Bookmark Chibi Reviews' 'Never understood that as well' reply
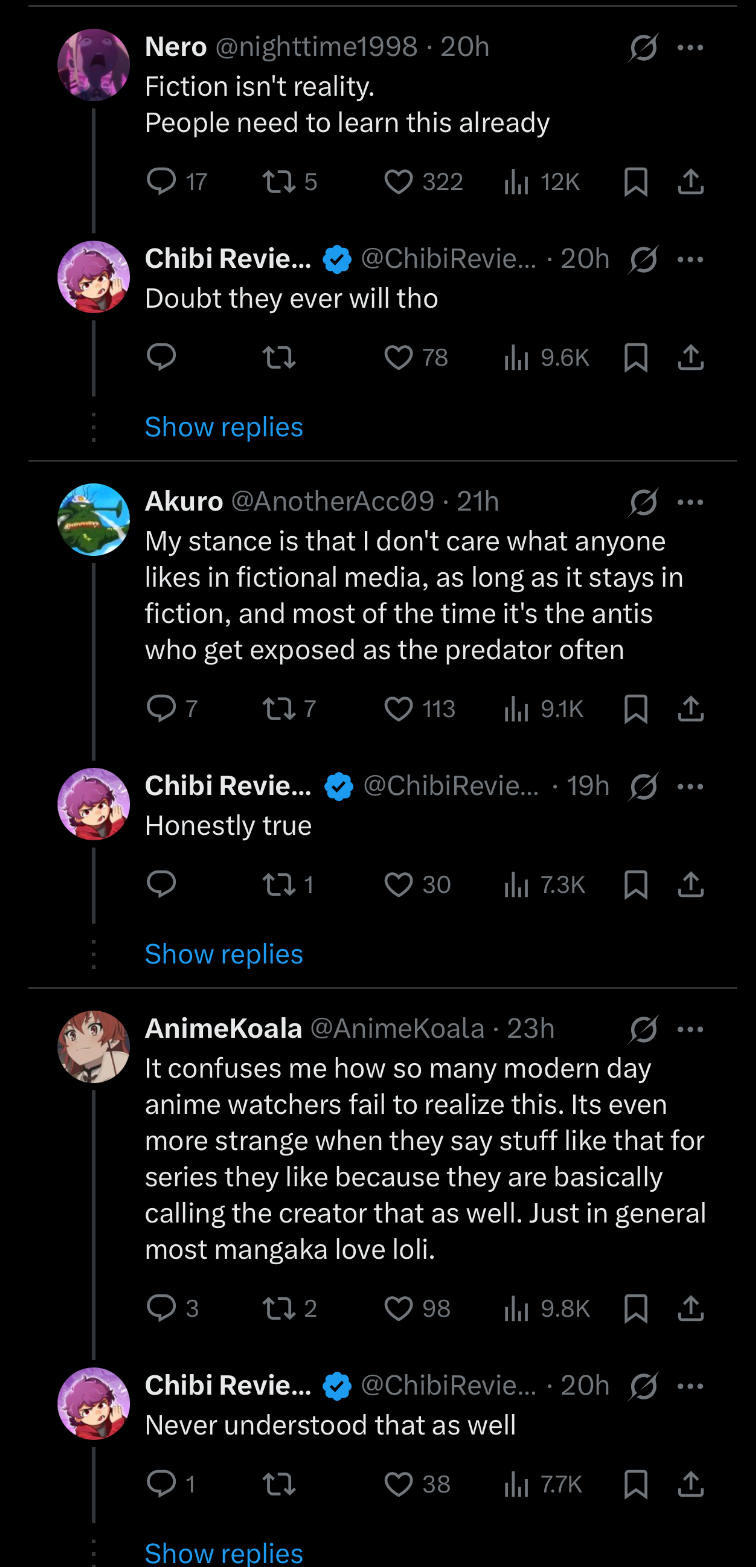Screen dimensions: 756x1567 (636, 1485)
